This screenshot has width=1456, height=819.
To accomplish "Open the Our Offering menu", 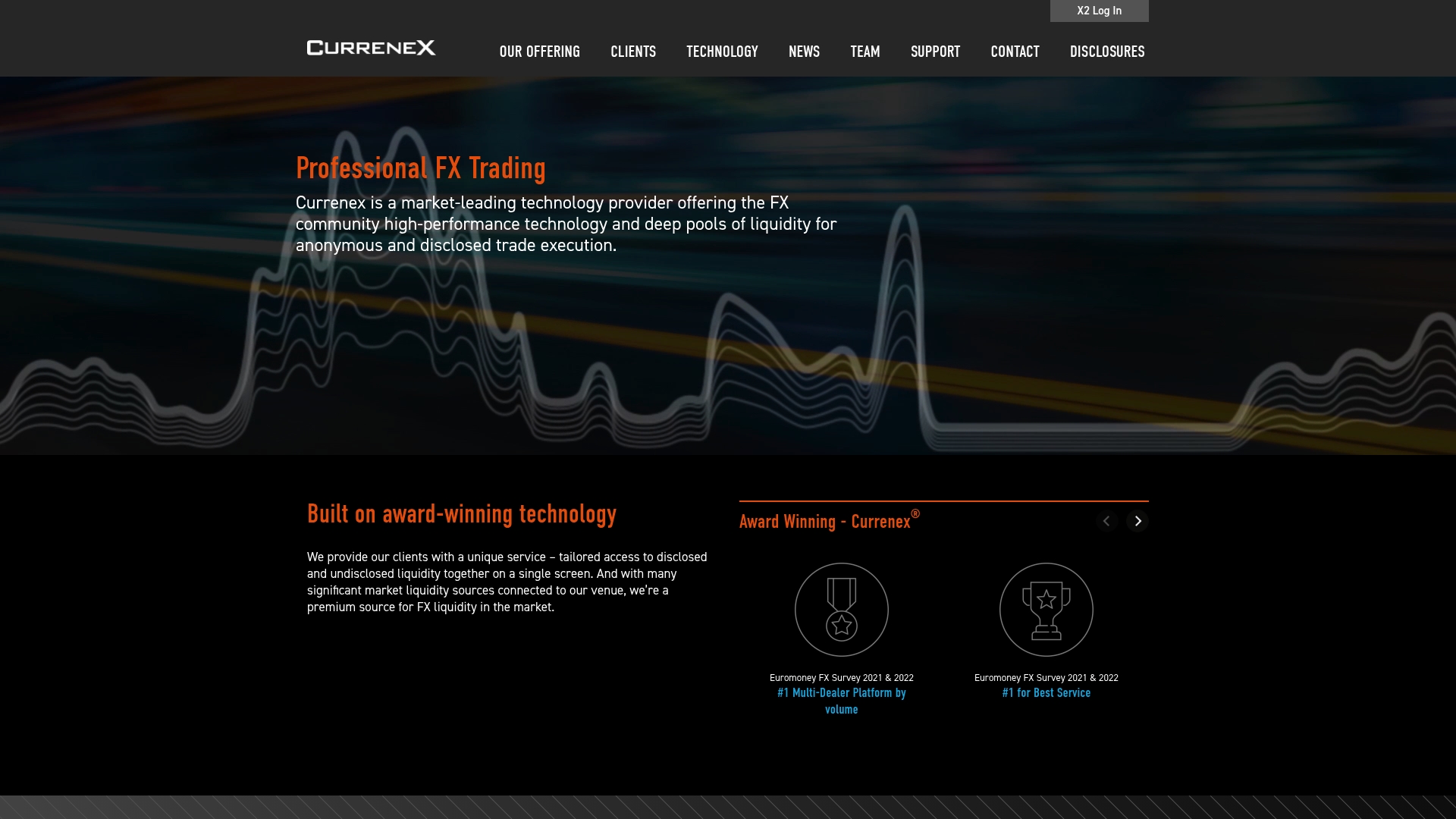I will pyautogui.click(x=539, y=52).
